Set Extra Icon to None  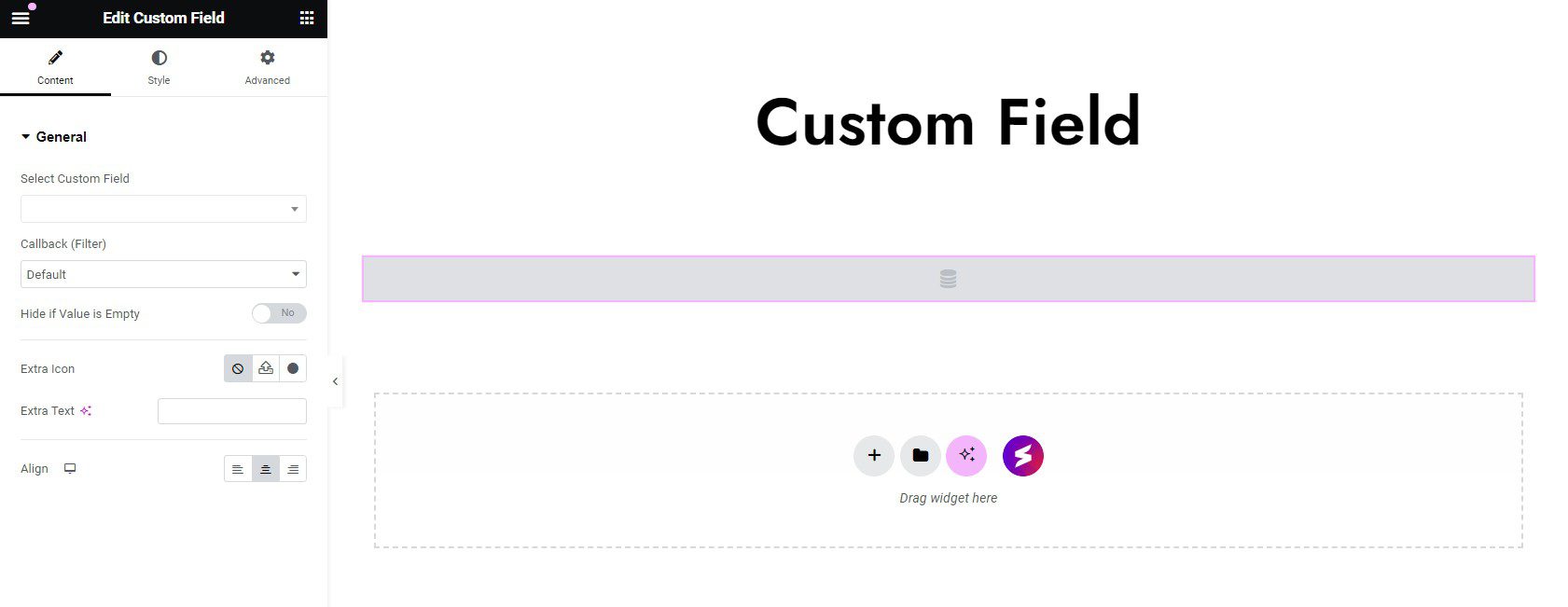tap(237, 367)
